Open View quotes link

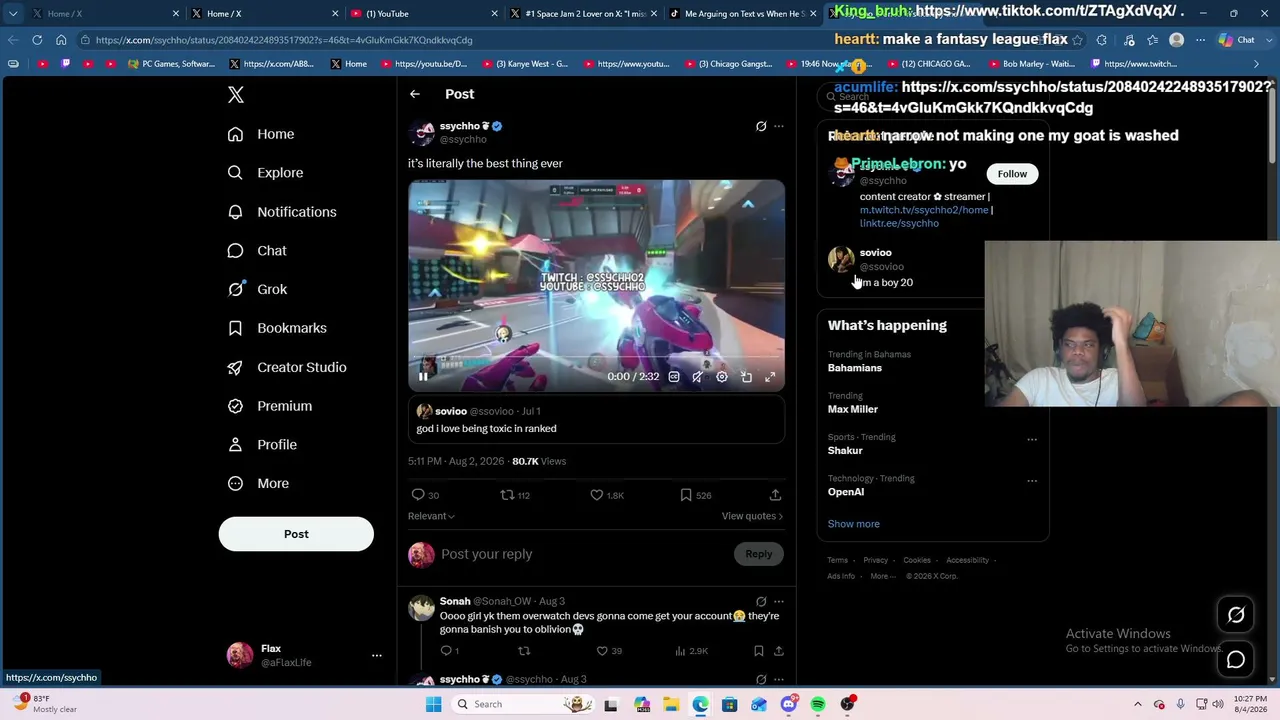[x=752, y=516]
